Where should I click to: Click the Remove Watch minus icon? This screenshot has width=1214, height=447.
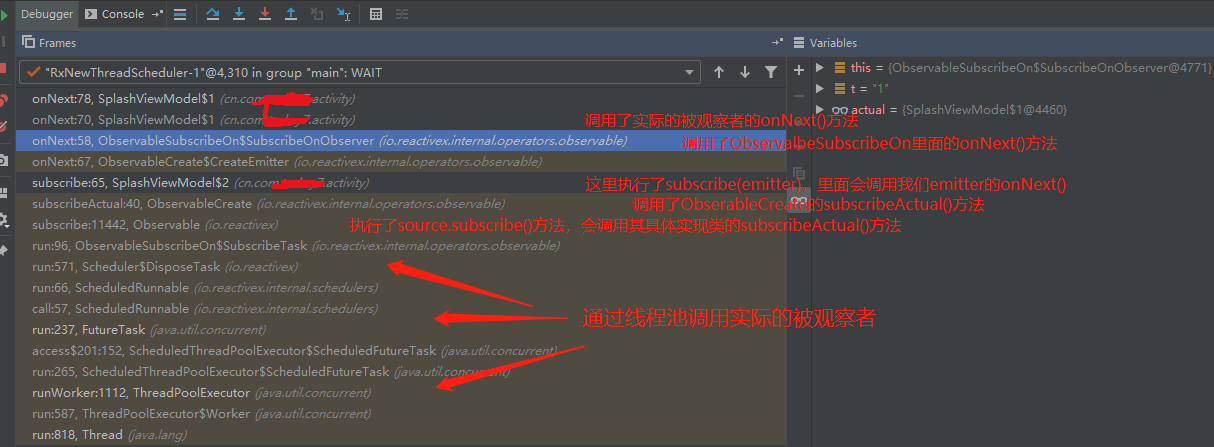pyautogui.click(x=798, y=96)
